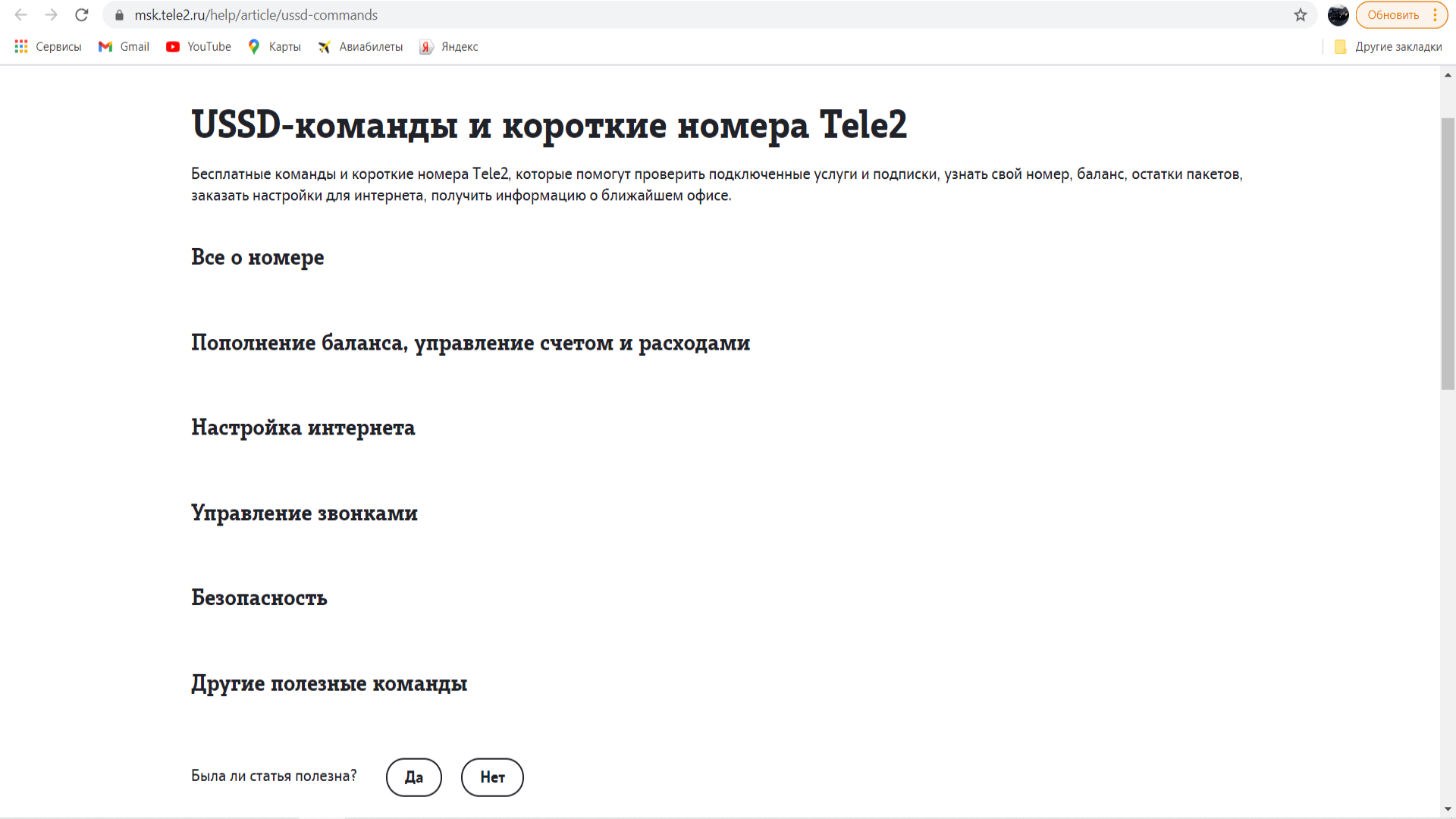Click the browser forward arrow
This screenshot has width=1456, height=819.
(51, 15)
